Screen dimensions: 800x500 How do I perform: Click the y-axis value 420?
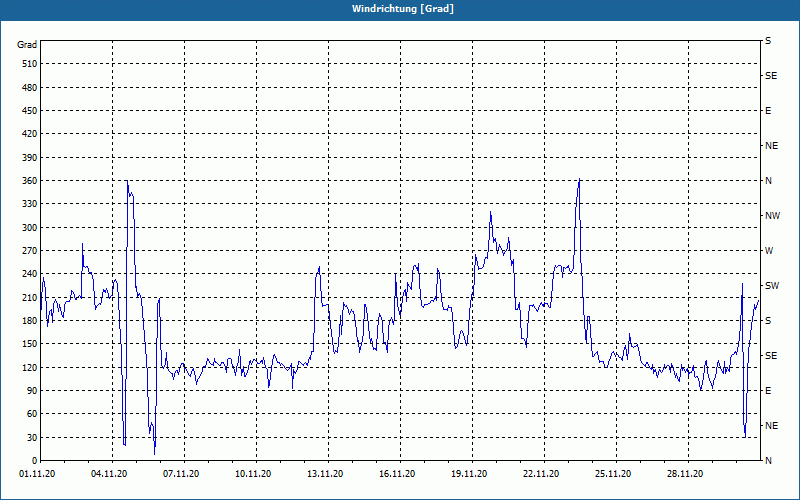[30, 134]
